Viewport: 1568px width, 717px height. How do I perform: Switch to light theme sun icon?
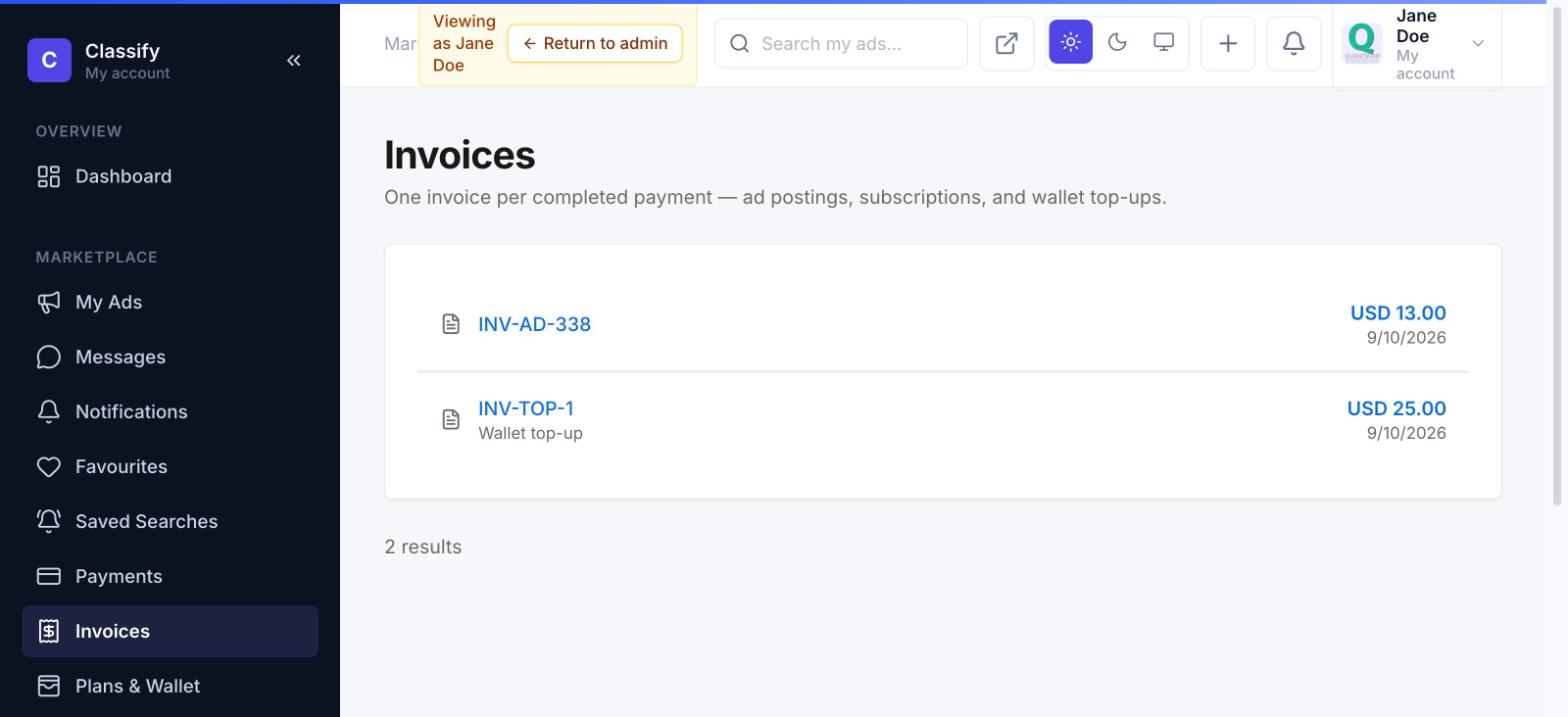(1070, 42)
